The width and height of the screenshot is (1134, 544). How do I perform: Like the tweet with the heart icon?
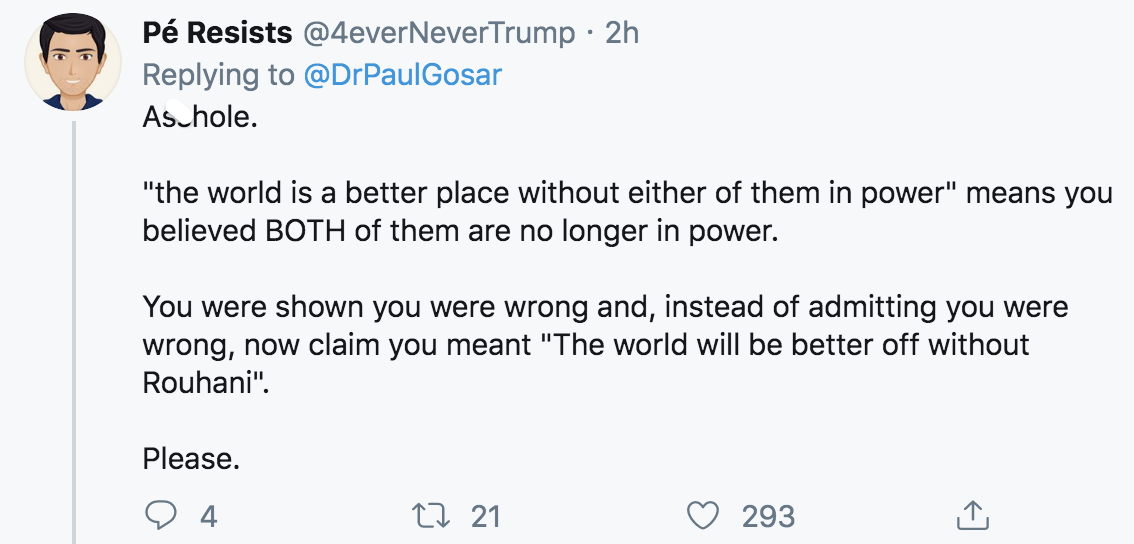click(705, 516)
